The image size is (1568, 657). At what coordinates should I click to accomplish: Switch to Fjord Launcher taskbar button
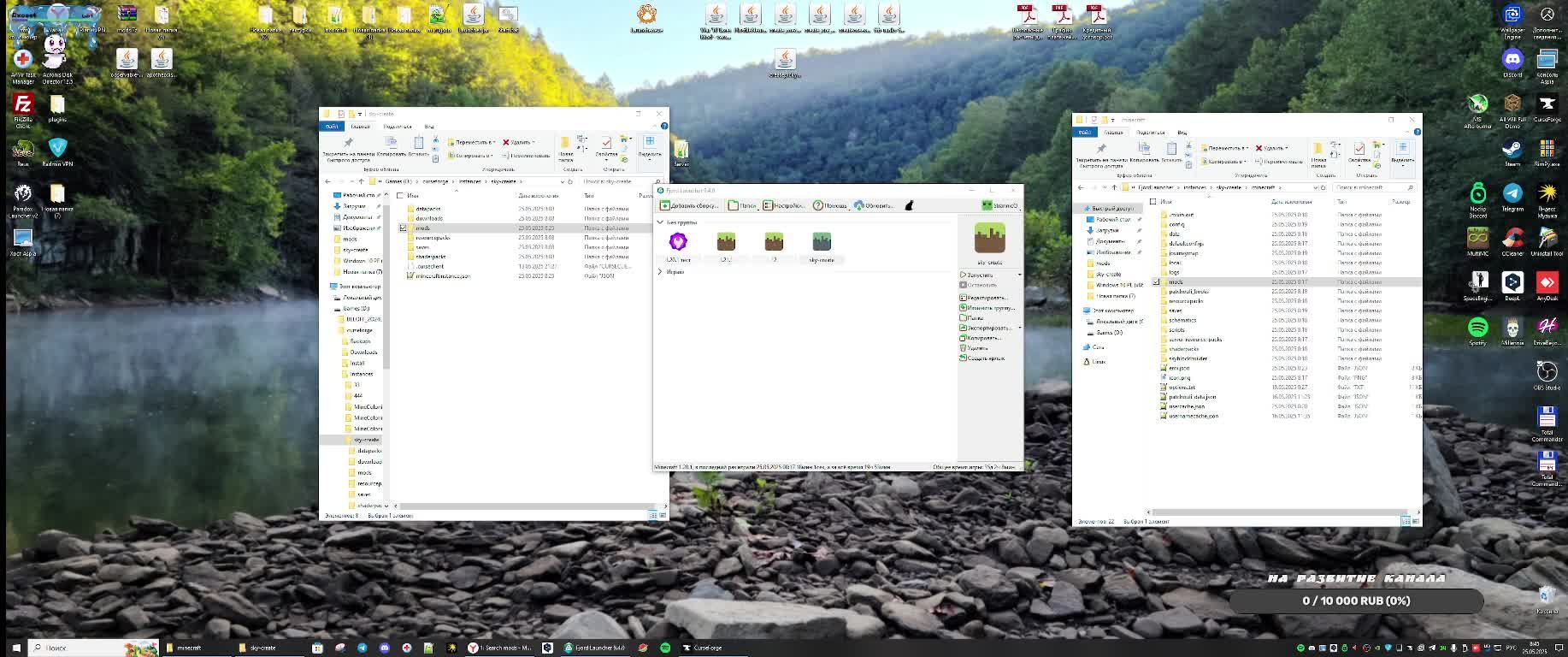(593, 648)
